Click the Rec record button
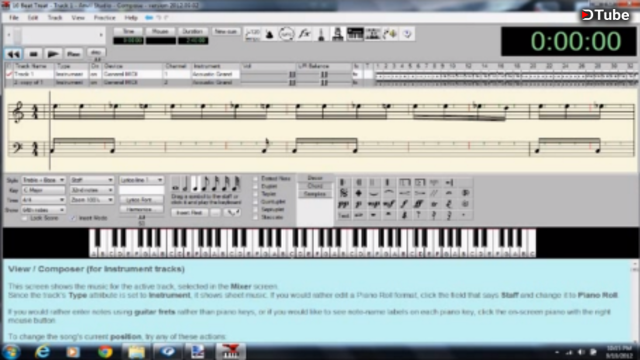Screen dimensions: 640x360 pos(73,53)
